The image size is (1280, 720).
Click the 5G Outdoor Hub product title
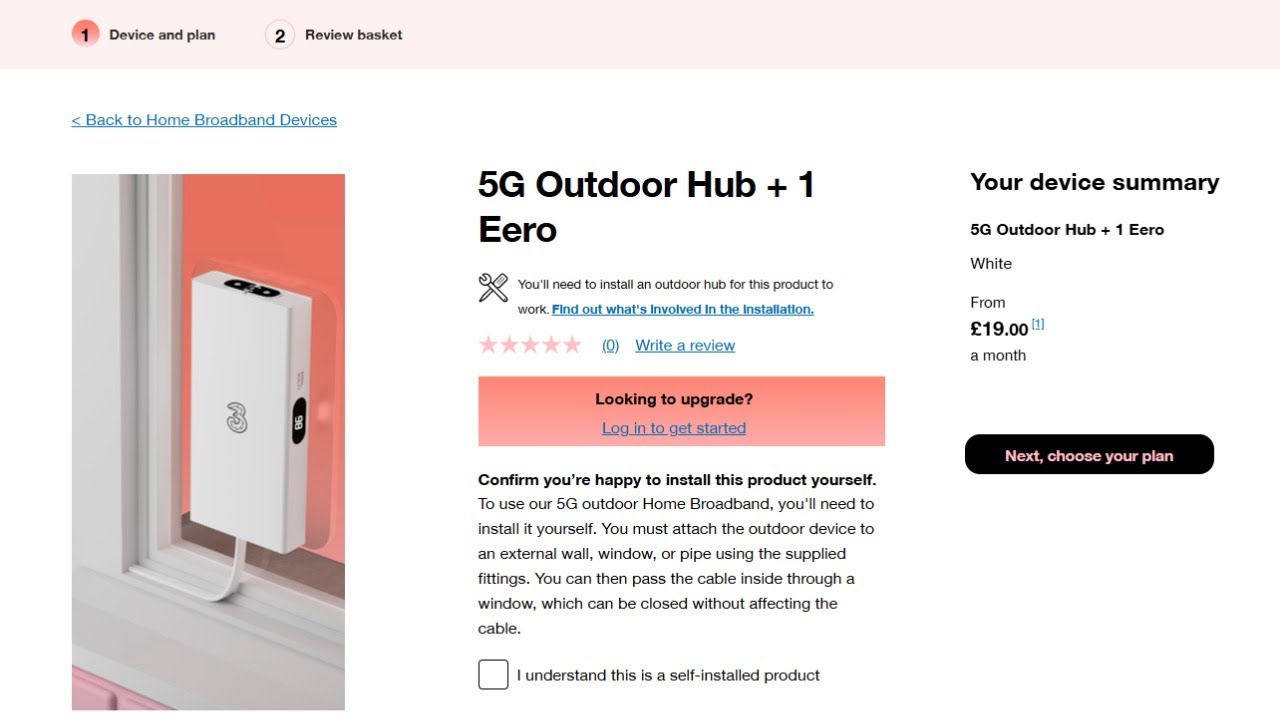tap(646, 207)
